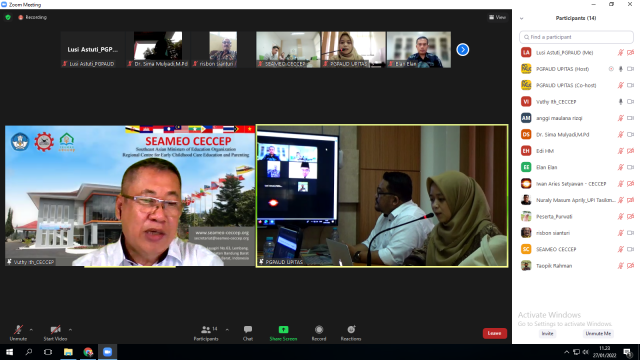This screenshot has height=360, width=640.
Task: Toggle mic for Edi HM
Action: (621, 151)
